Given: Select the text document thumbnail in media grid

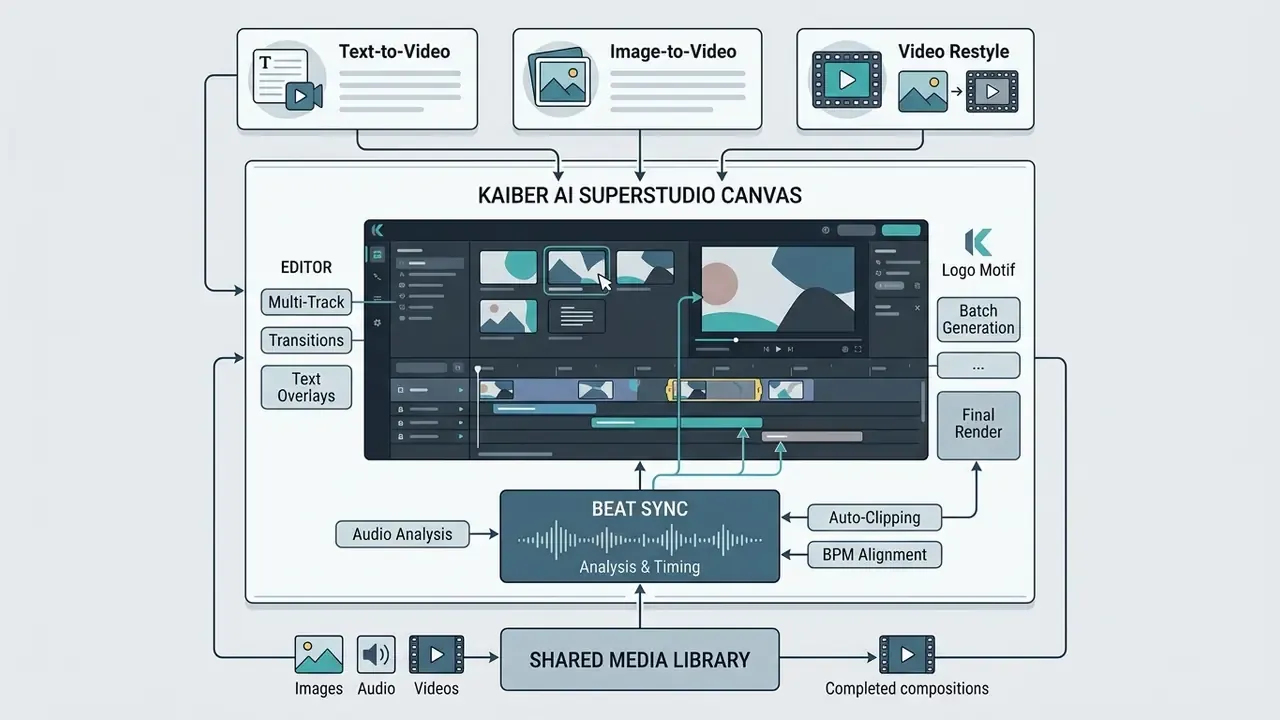Looking at the screenshot, I should pos(577,315).
